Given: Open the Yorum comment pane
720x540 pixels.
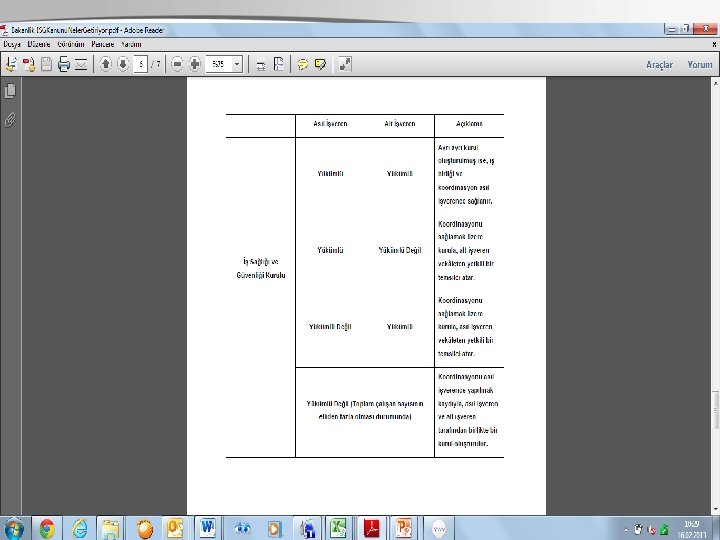Looking at the screenshot, I should click(700, 65).
